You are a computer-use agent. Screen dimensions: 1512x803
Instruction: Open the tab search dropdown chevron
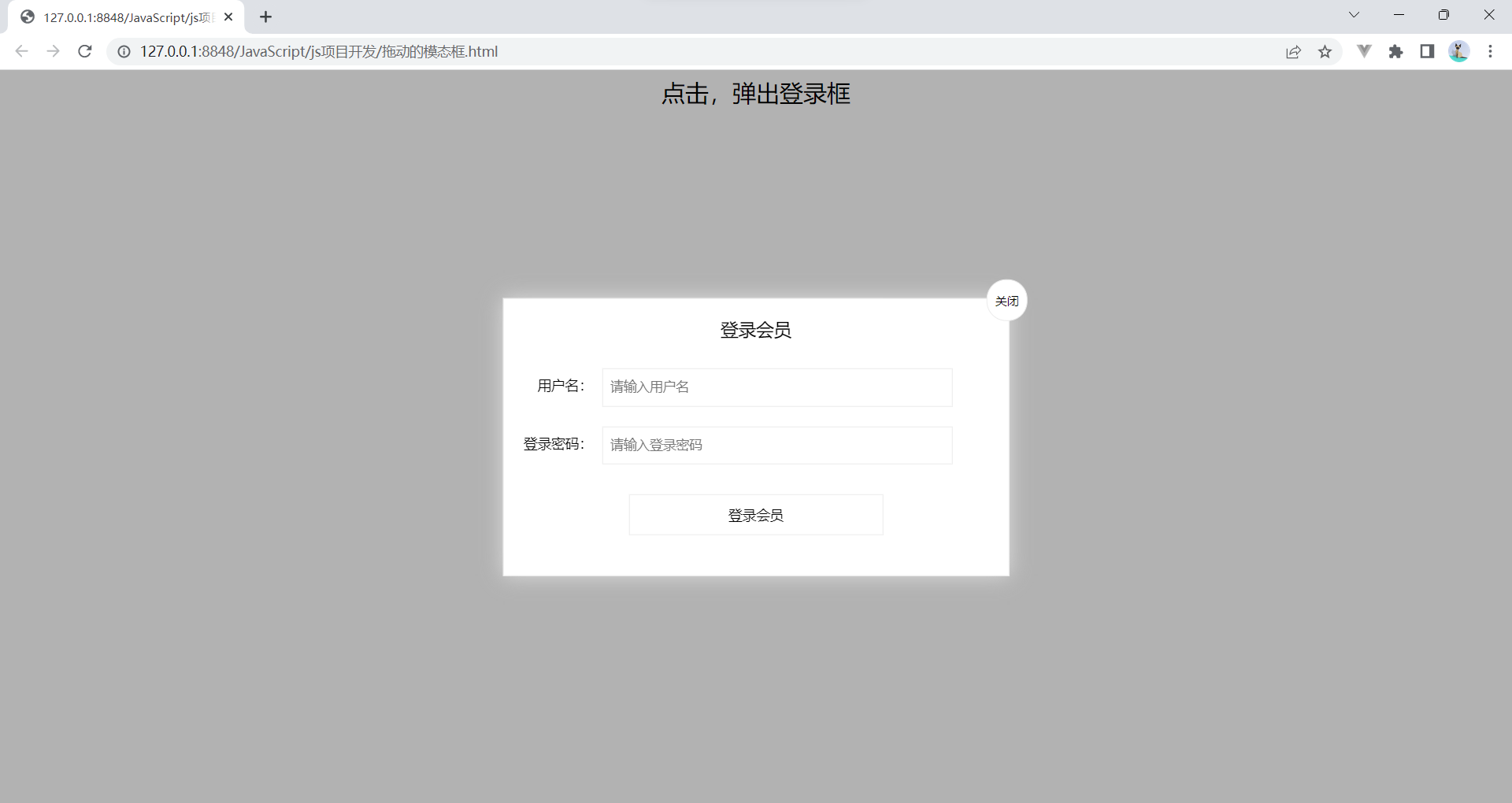1354,14
